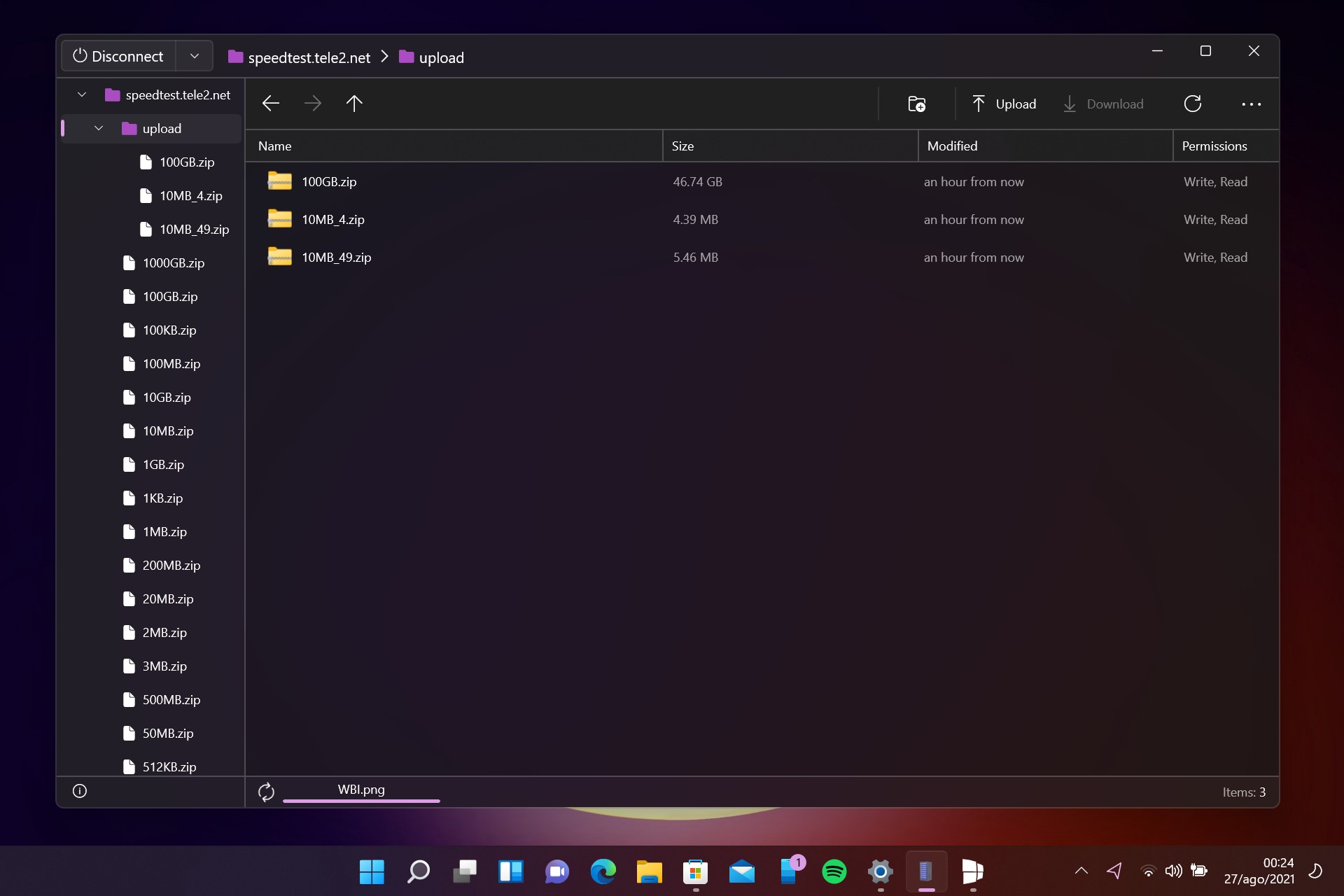The width and height of the screenshot is (1344, 896).
Task: Click the Disconnect button
Action: tap(118, 56)
